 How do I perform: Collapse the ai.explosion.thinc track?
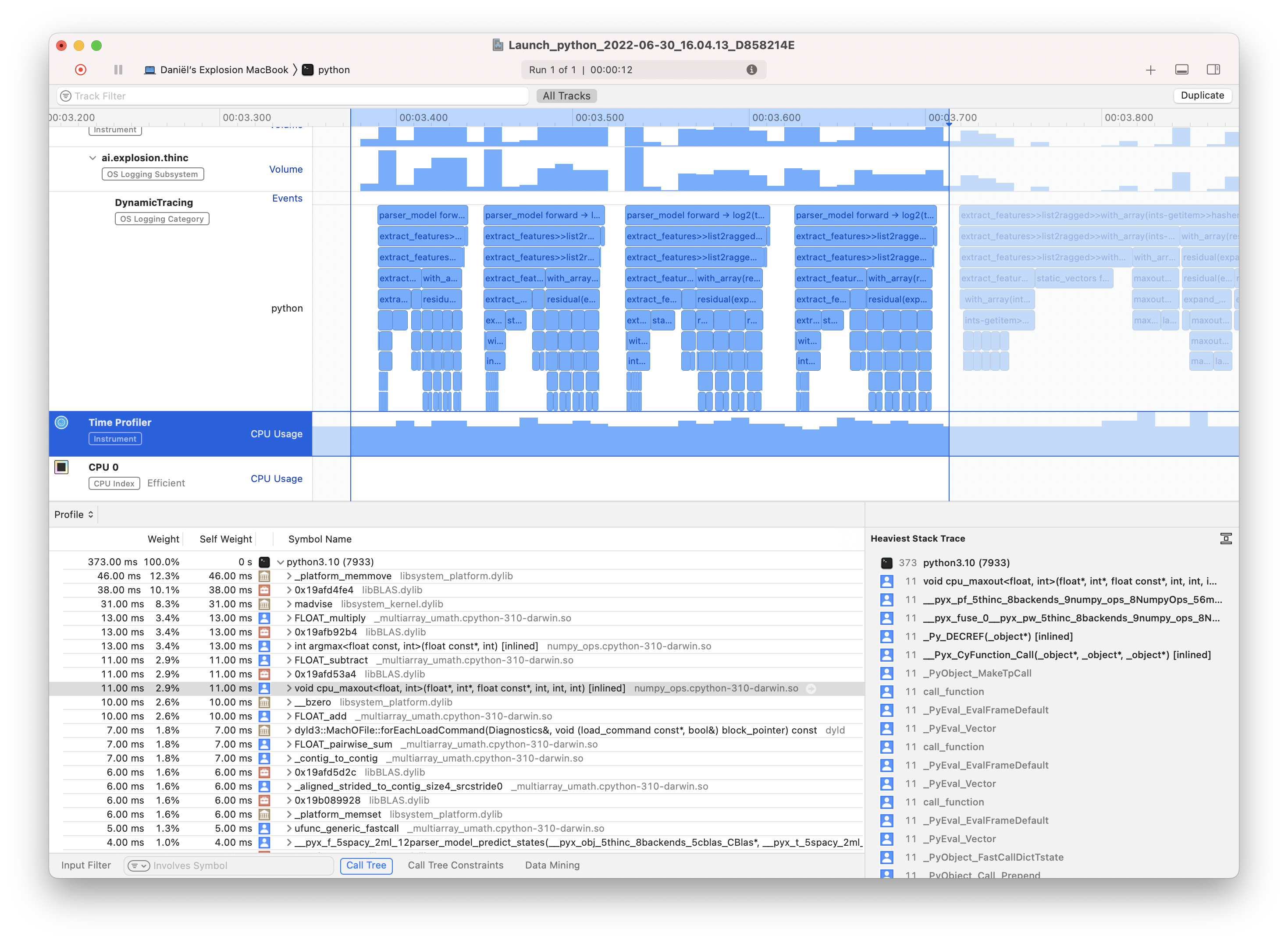(x=93, y=158)
